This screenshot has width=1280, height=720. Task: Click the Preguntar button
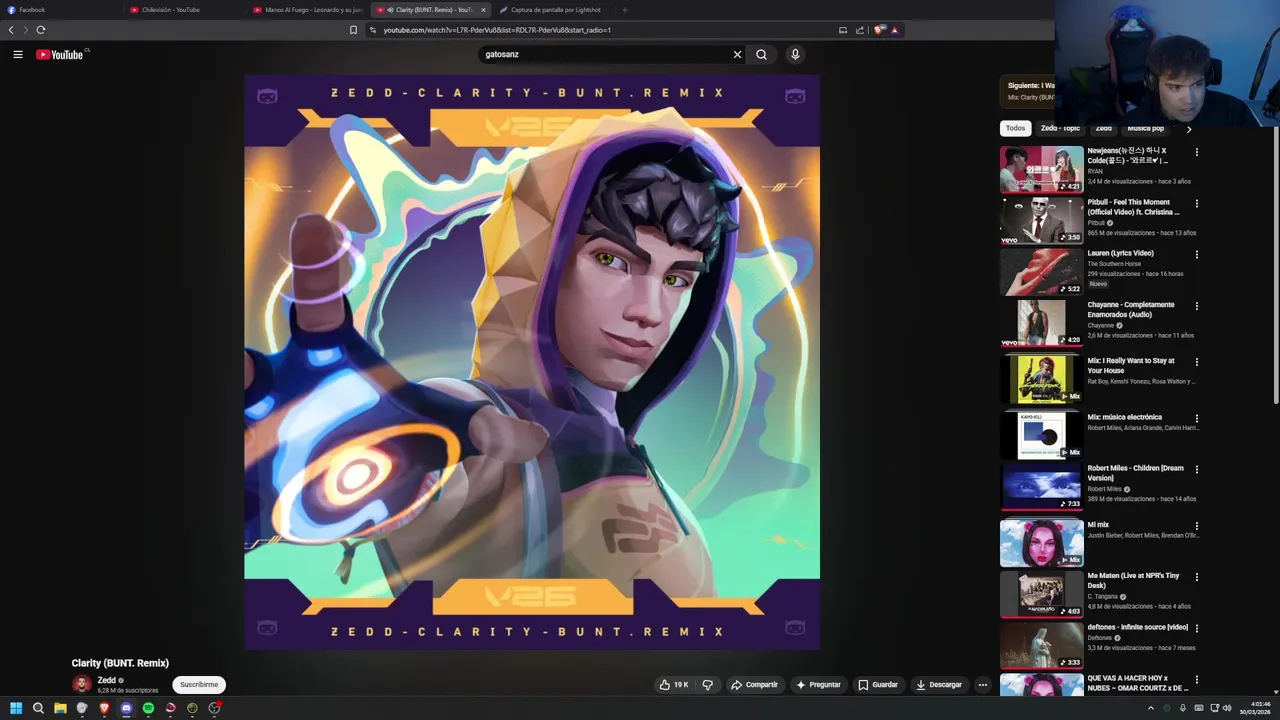818,685
